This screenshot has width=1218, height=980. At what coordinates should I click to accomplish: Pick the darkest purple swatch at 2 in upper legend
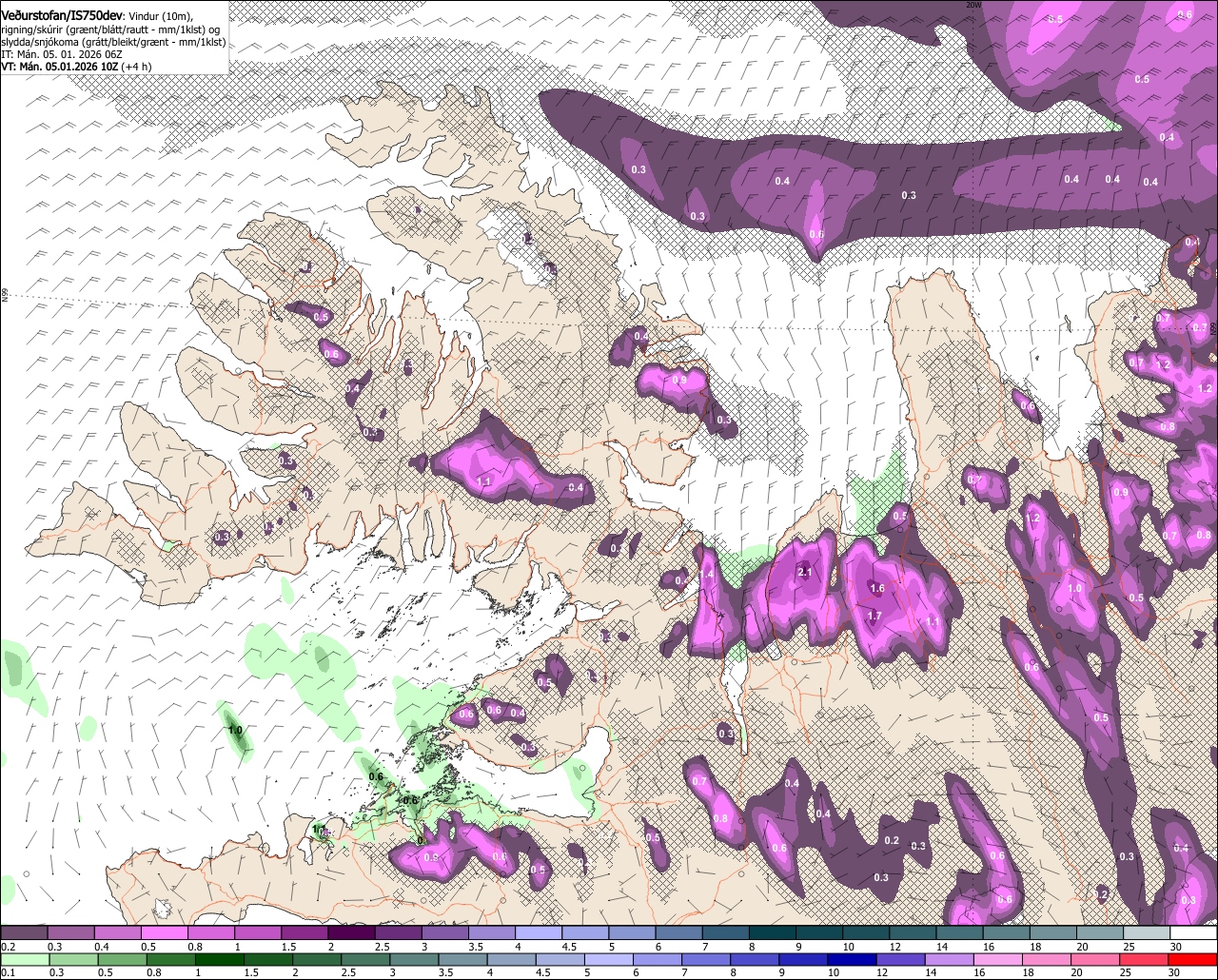351,932
